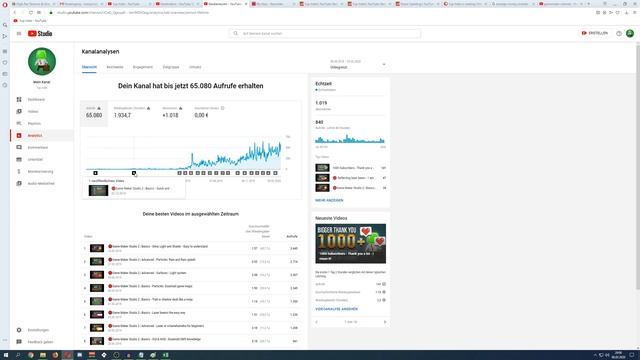Select the Abonnenten +1.018 metric card
The height and width of the screenshot is (360, 640).
172,113
